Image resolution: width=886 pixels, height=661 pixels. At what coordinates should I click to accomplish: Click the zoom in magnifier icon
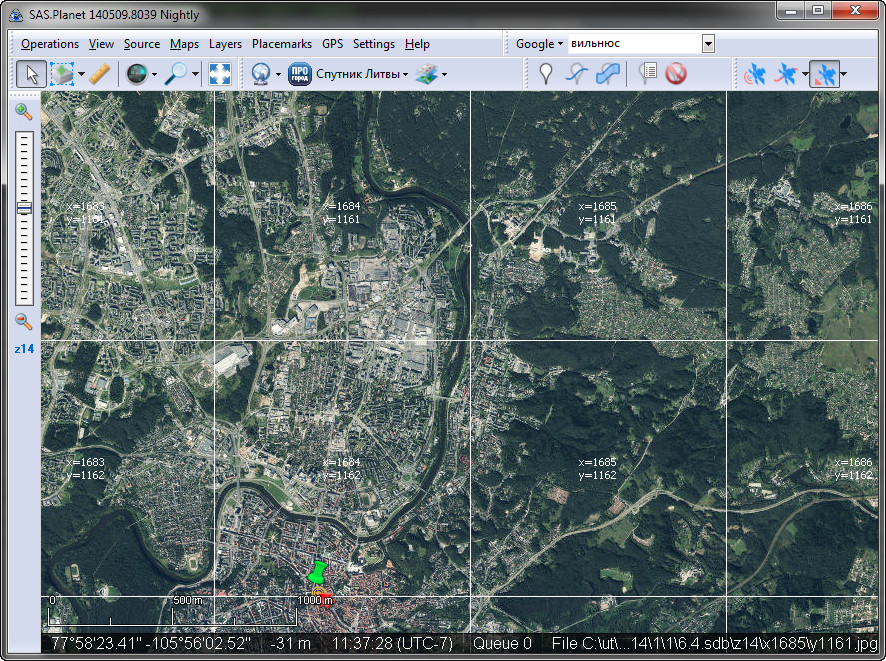24,112
